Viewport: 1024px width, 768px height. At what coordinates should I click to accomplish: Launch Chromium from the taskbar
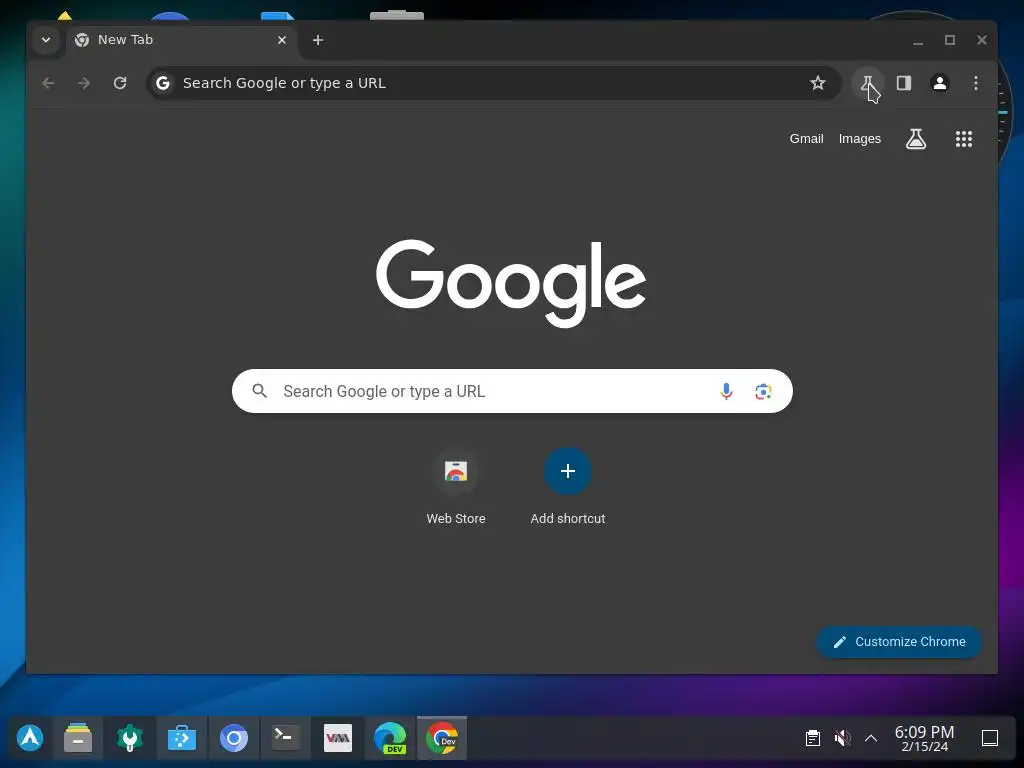234,739
